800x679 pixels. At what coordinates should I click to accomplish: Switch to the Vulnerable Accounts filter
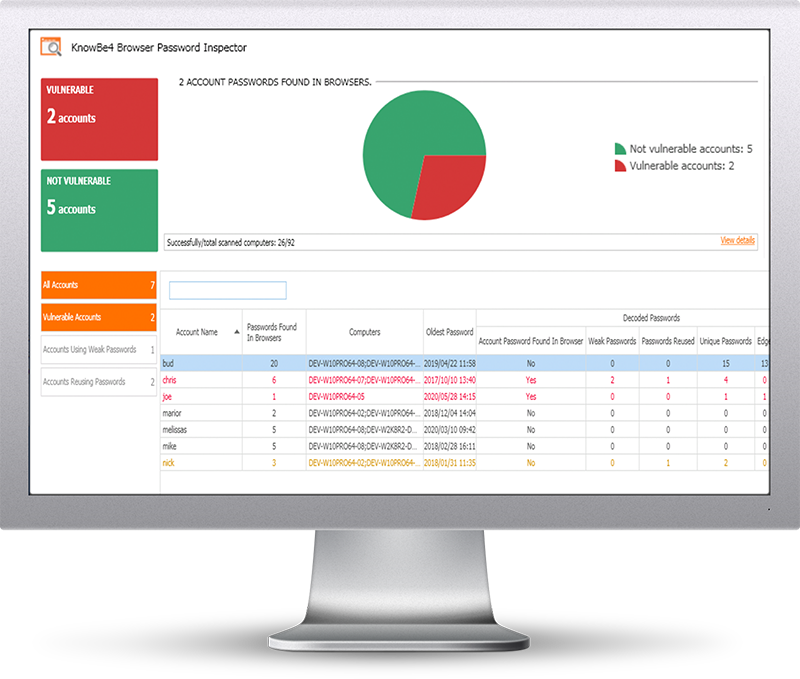click(x=98, y=317)
